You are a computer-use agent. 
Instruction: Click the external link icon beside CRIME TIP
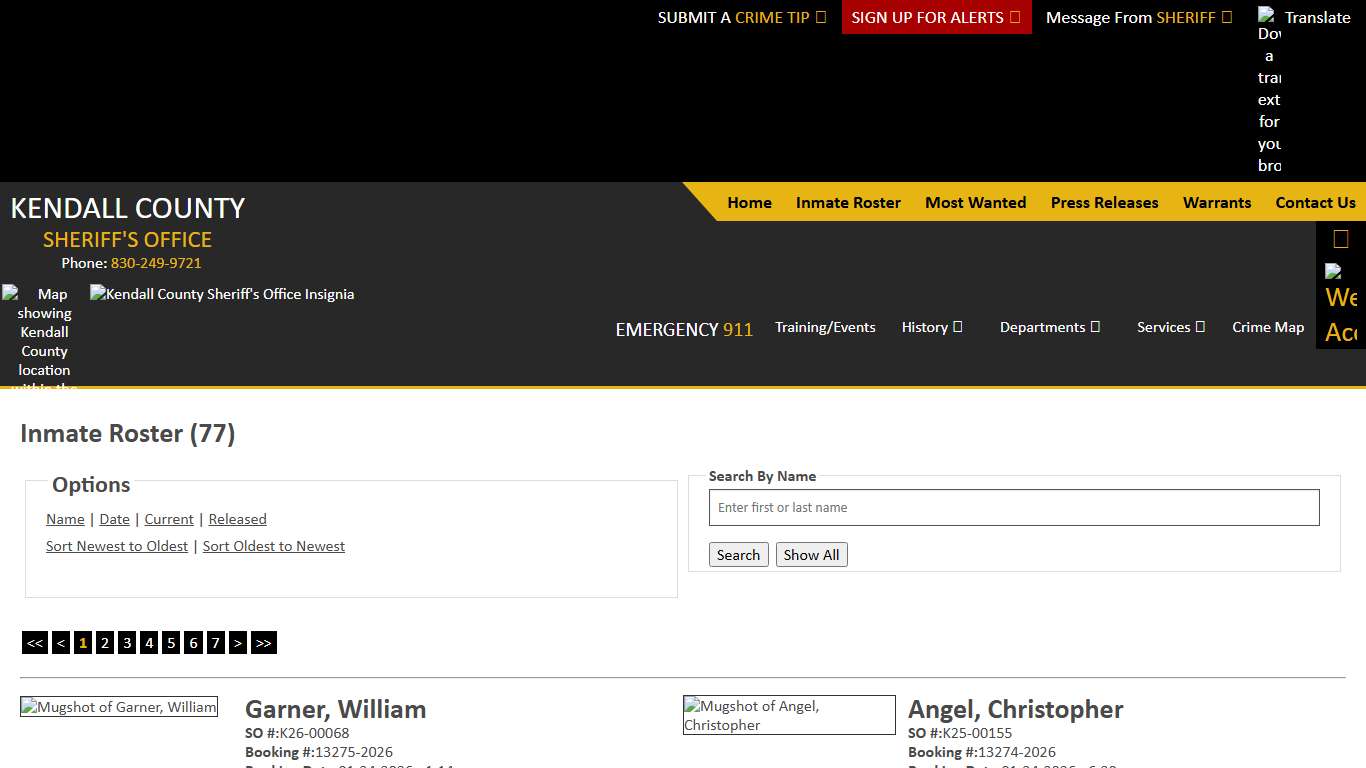pyautogui.click(x=820, y=17)
